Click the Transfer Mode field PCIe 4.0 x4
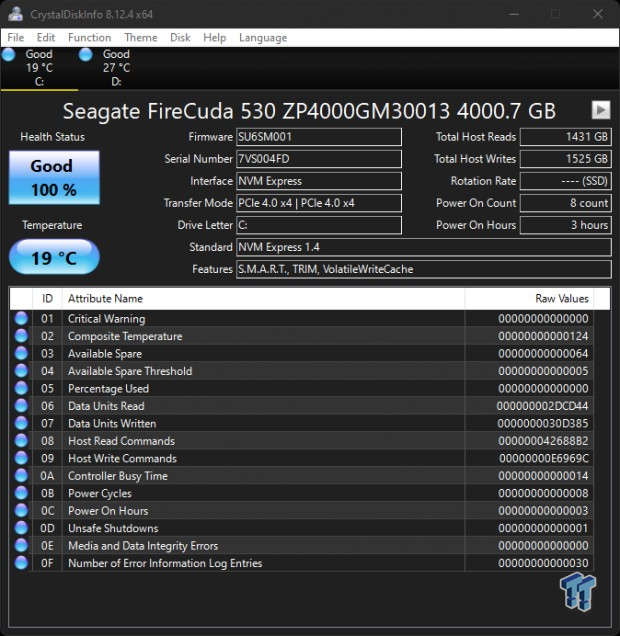The width and height of the screenshot is (620, 636). [x=319, y=203]
